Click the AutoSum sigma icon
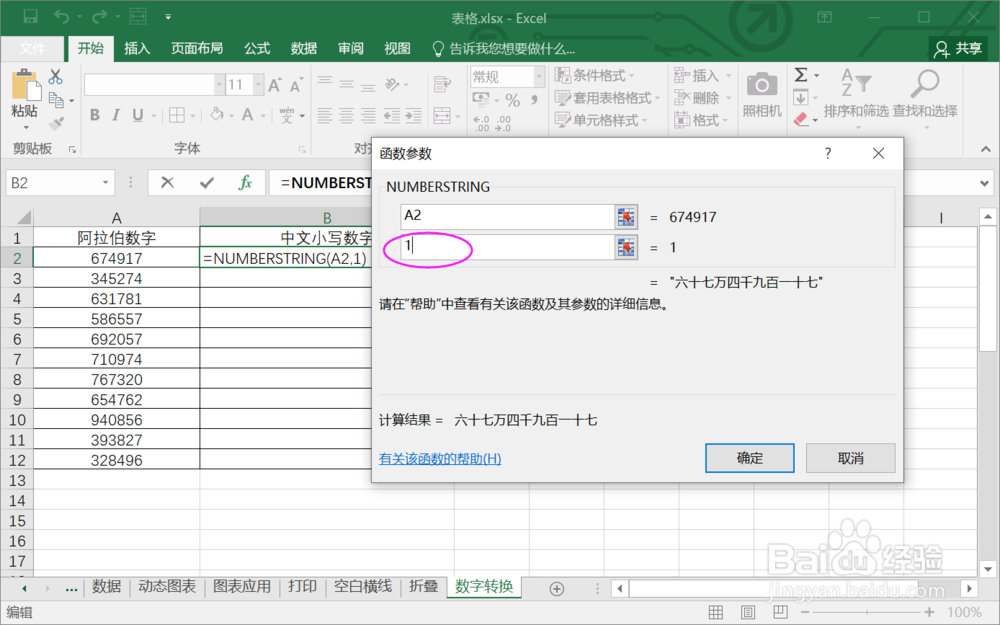This screenshot has width=1000, height=625. tap(801, 75)
